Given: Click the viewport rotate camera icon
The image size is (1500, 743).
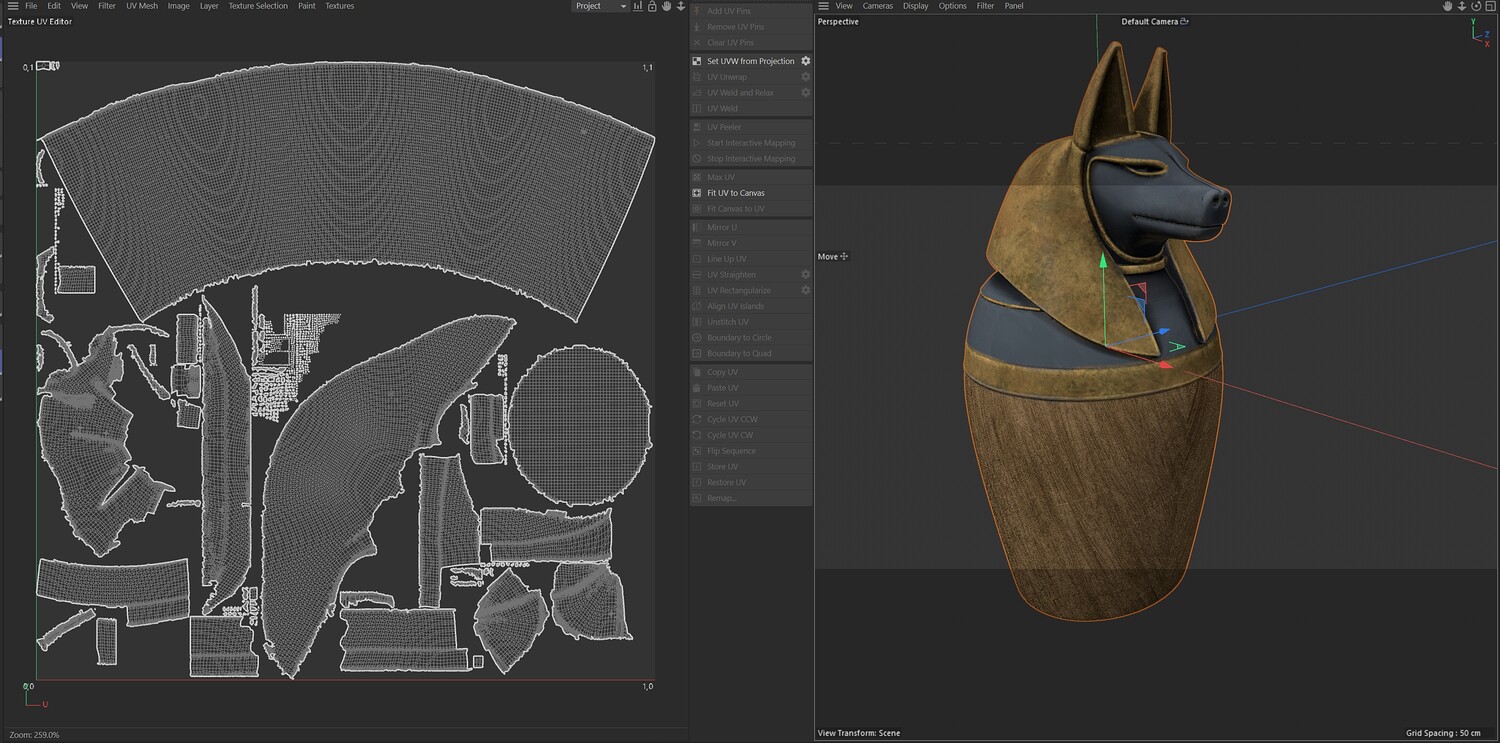Looking at the screenshot, I should pyautogui.click(x=1475, y=6).
